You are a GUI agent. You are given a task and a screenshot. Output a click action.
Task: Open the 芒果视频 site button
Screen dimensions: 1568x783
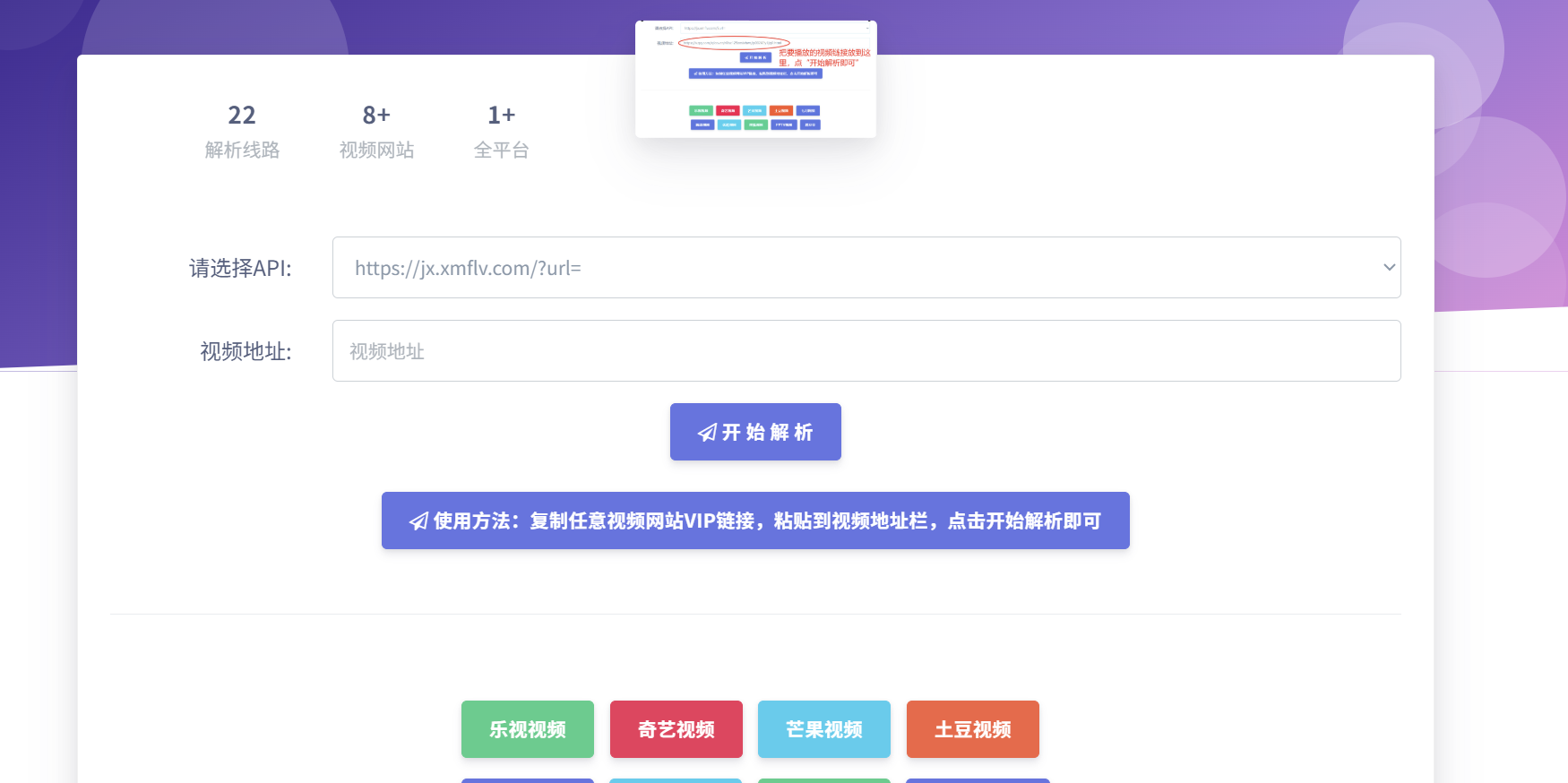coord(824,729)
